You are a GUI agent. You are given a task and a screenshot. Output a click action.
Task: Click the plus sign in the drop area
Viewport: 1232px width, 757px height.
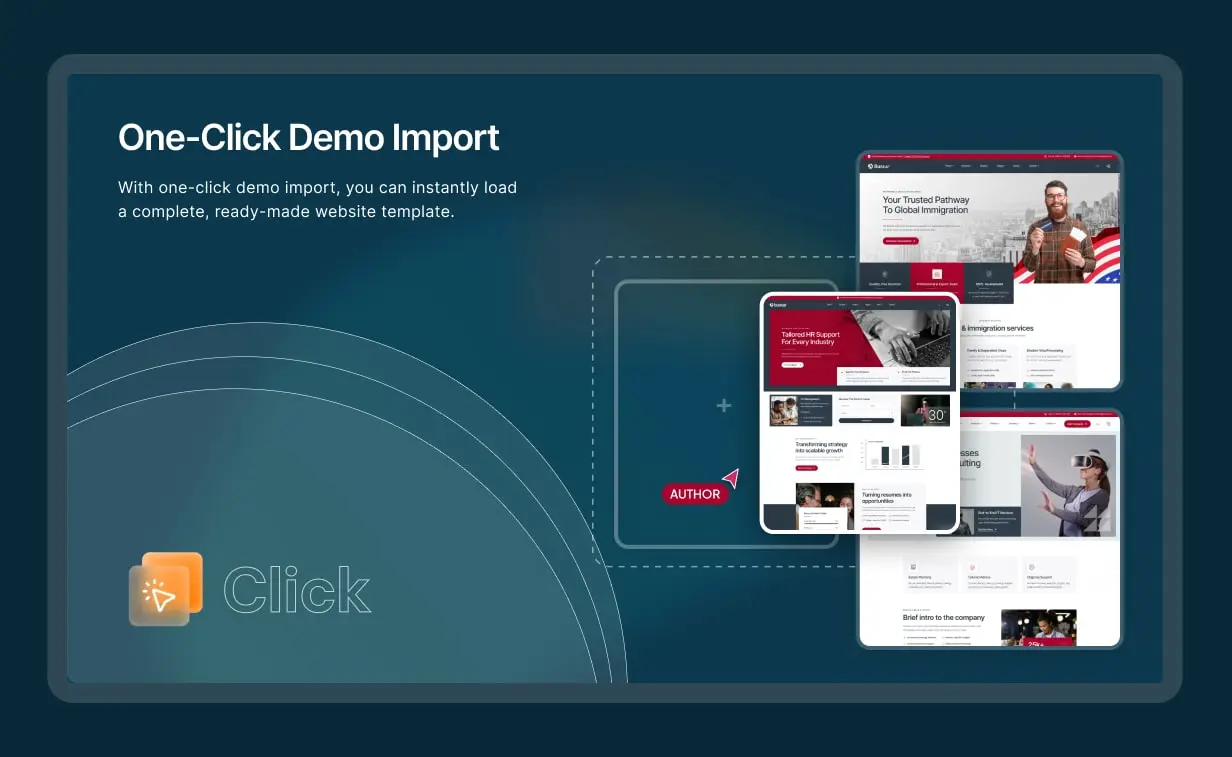724,405
